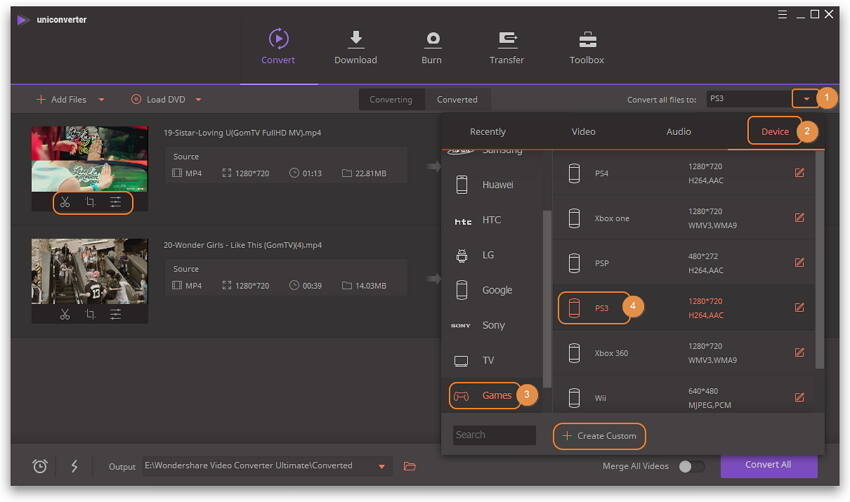This screenshot has height=502, width=850.
Task: Open the Toolbox section
Action: pos(587,47)
